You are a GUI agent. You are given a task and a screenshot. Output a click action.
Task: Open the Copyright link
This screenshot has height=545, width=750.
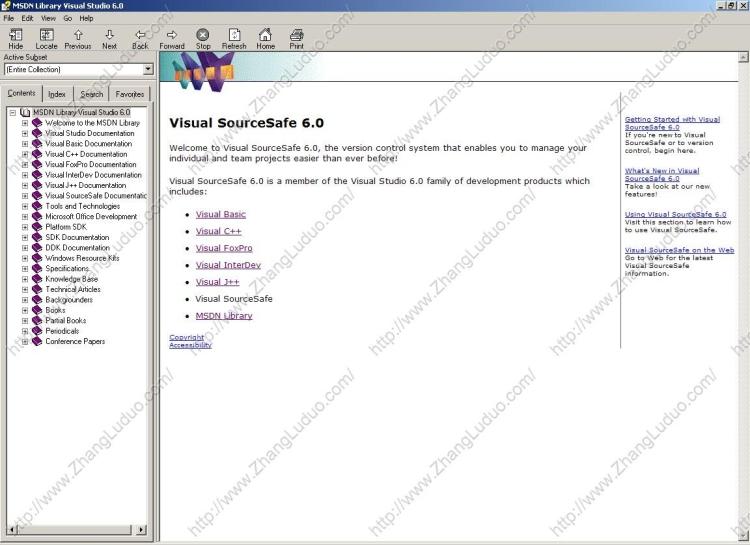tap(187, 337)
